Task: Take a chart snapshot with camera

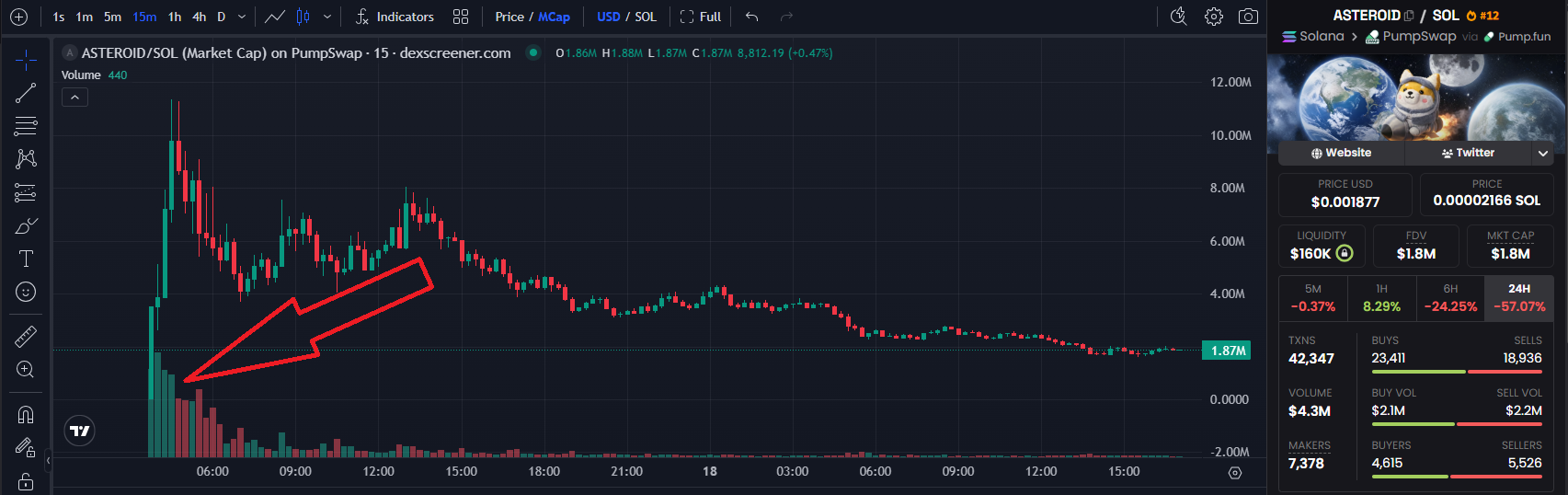Action: 1248,17
